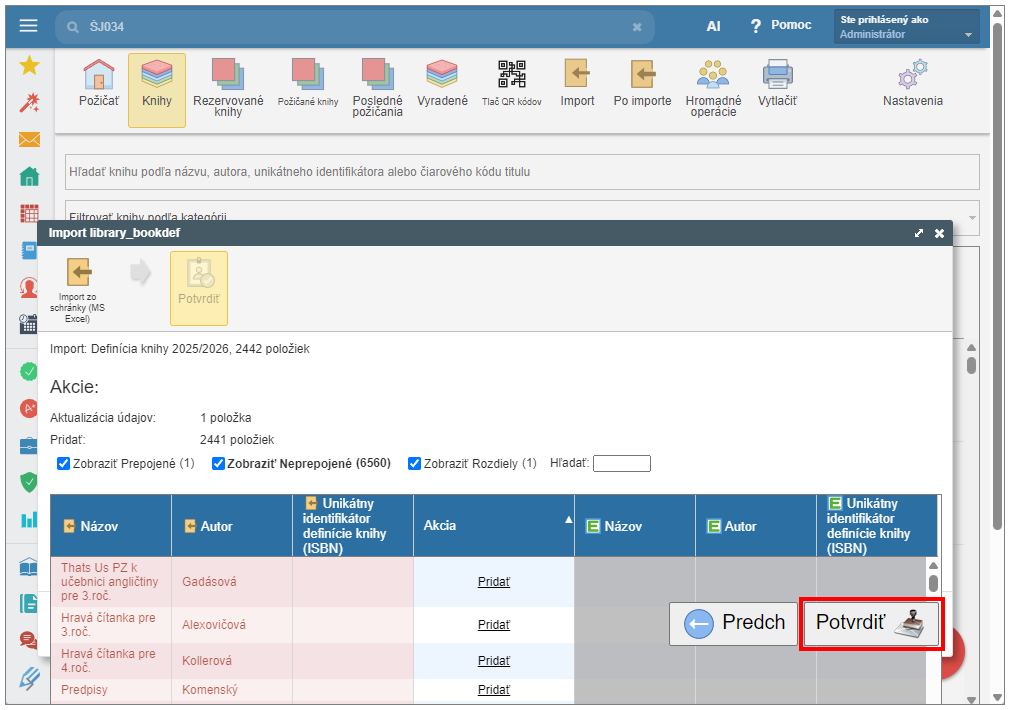Toggle Zobraziť Prepojené checkbox
Screen dimensions: 1010x710
[63, 464]
